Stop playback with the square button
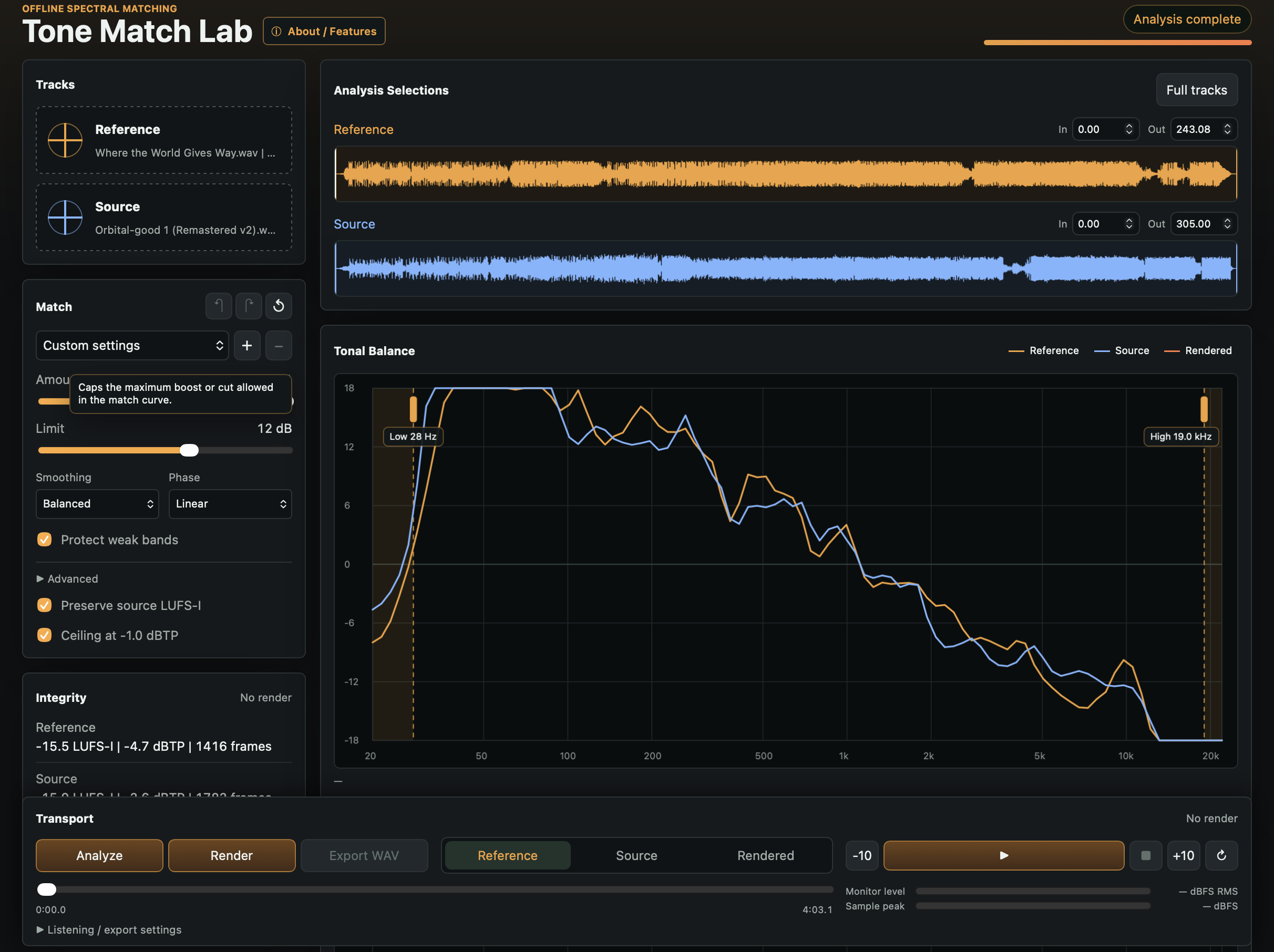Viewport: 1274px width, 952px height. pos(1146,855)
